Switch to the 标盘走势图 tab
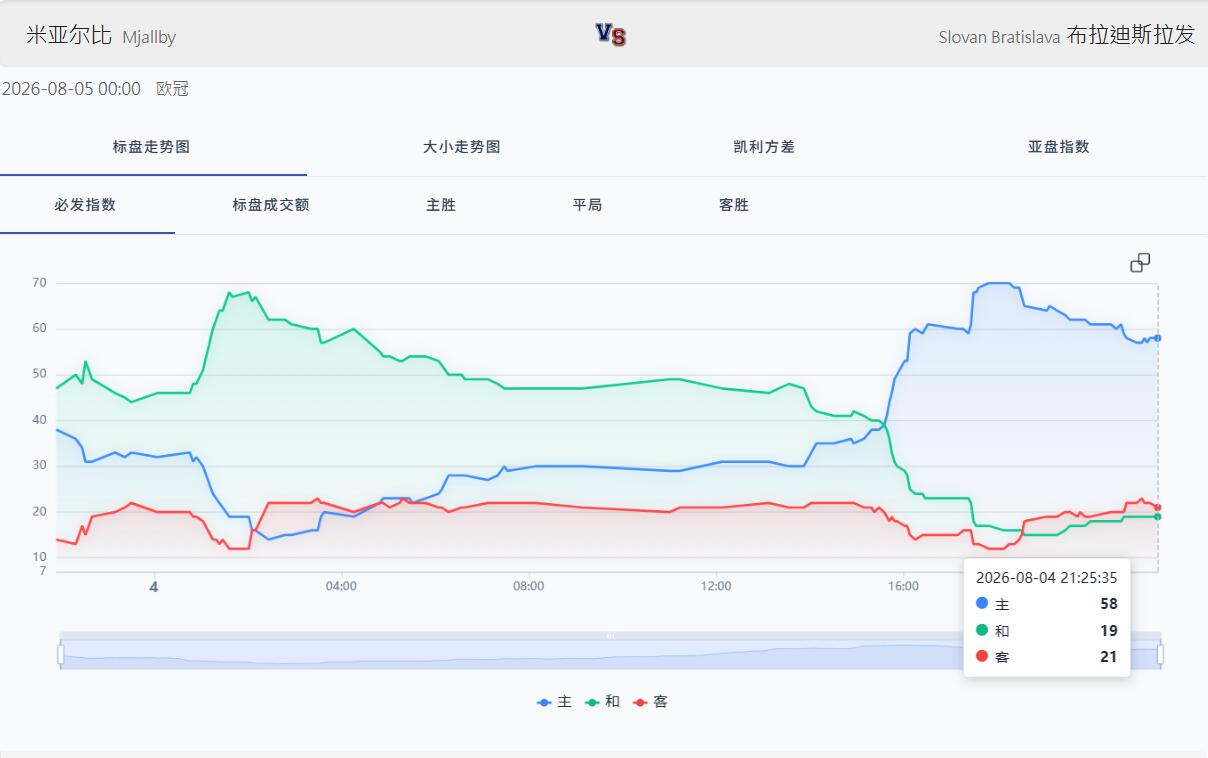 click(151, 147)
